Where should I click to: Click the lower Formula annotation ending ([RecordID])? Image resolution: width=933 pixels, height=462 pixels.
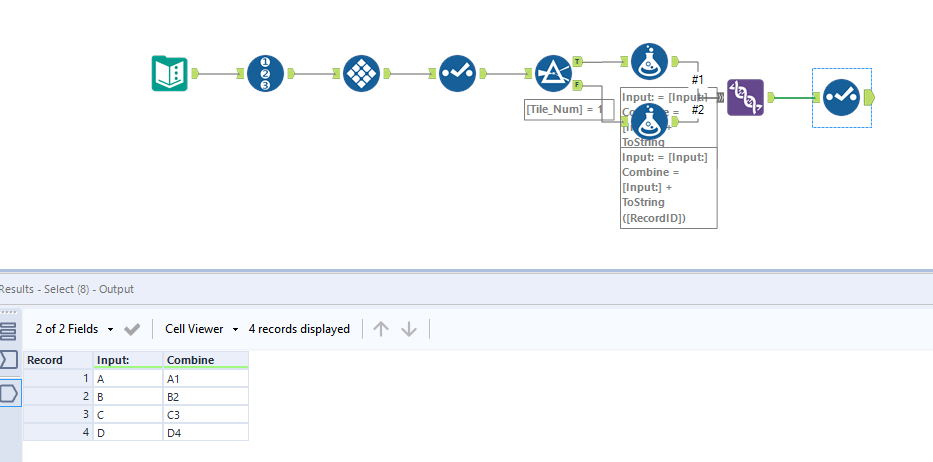tap(668, 188)
